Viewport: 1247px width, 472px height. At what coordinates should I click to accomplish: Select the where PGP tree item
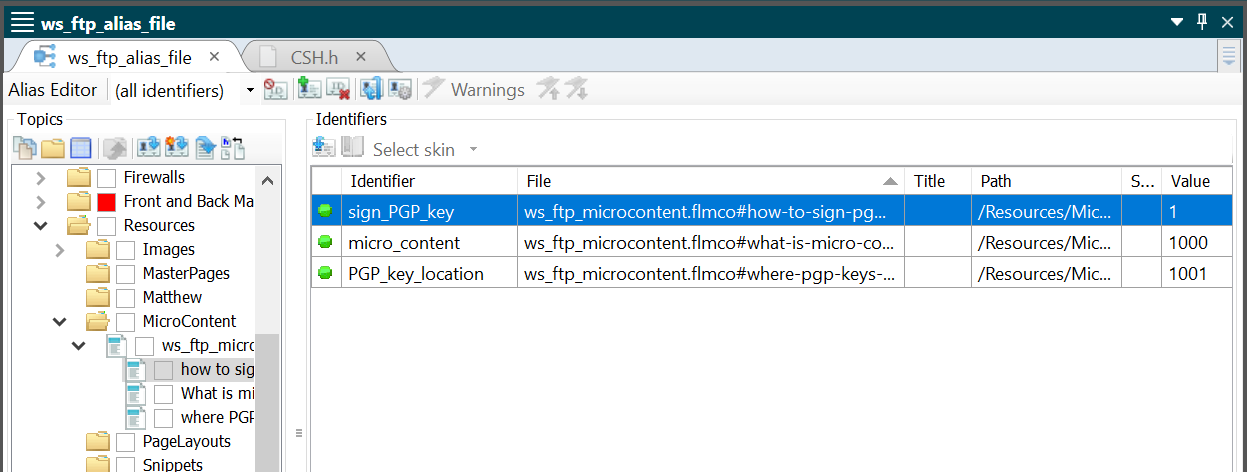(x=217, y=418)
